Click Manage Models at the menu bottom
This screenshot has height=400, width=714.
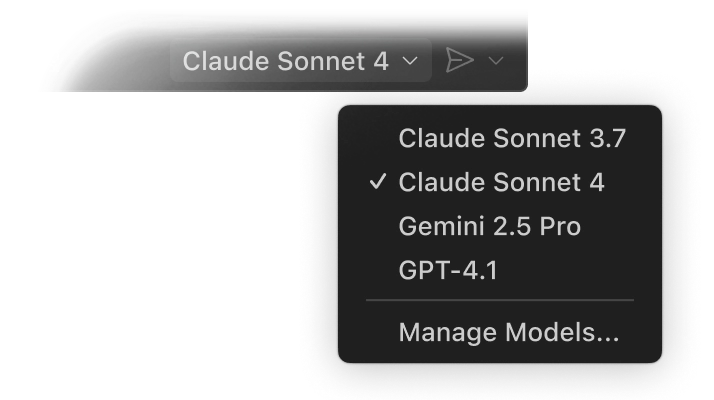[x=508, y=332]
